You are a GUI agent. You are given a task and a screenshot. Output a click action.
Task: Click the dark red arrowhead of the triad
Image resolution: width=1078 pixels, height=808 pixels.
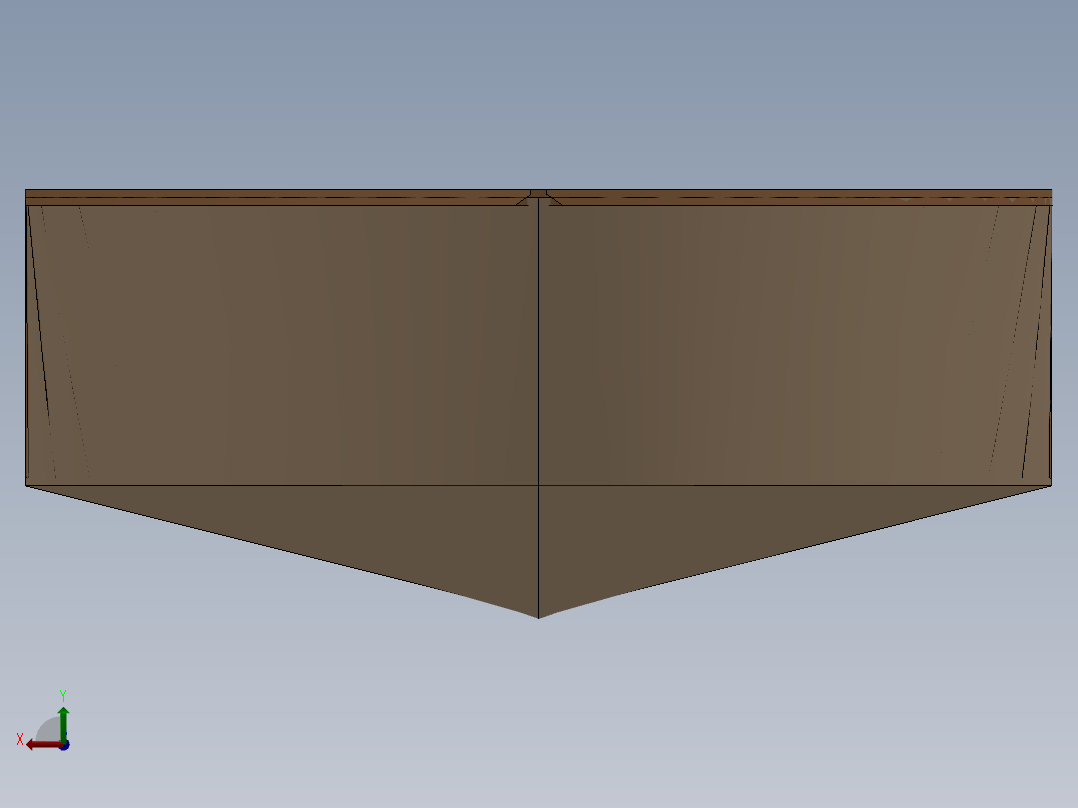pyautogui.click(x=31, y=745)
